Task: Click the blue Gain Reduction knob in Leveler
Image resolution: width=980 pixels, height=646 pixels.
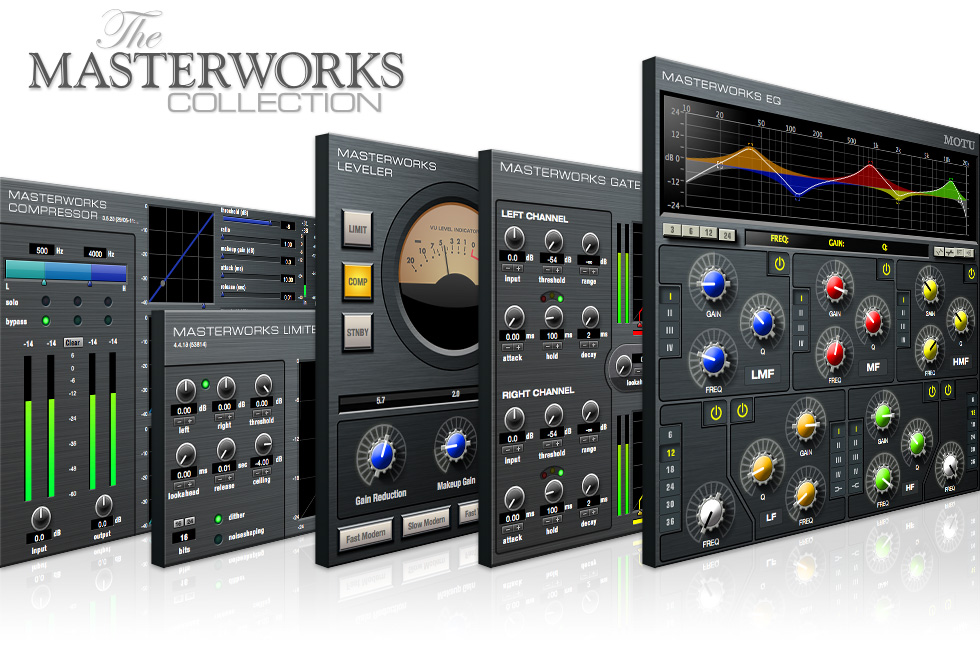Action: click(381, 455)
